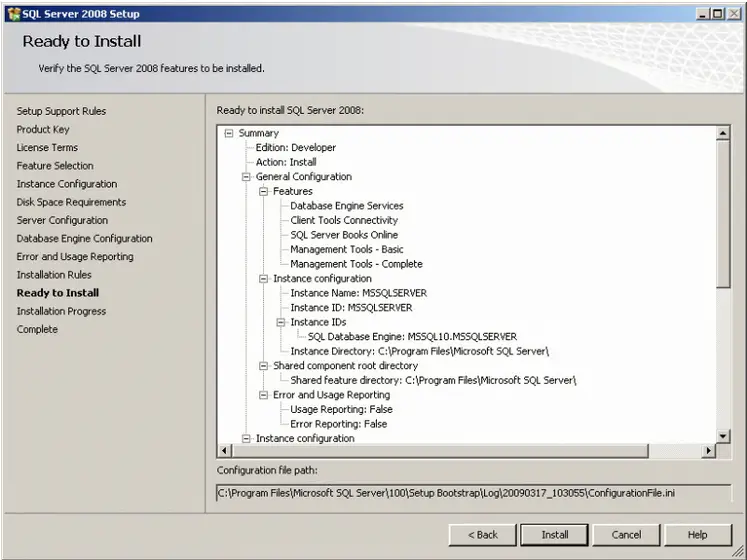Select 'Edition: Developer' tree row
Screen dimensions: 747x560
(x=295, y=148)
